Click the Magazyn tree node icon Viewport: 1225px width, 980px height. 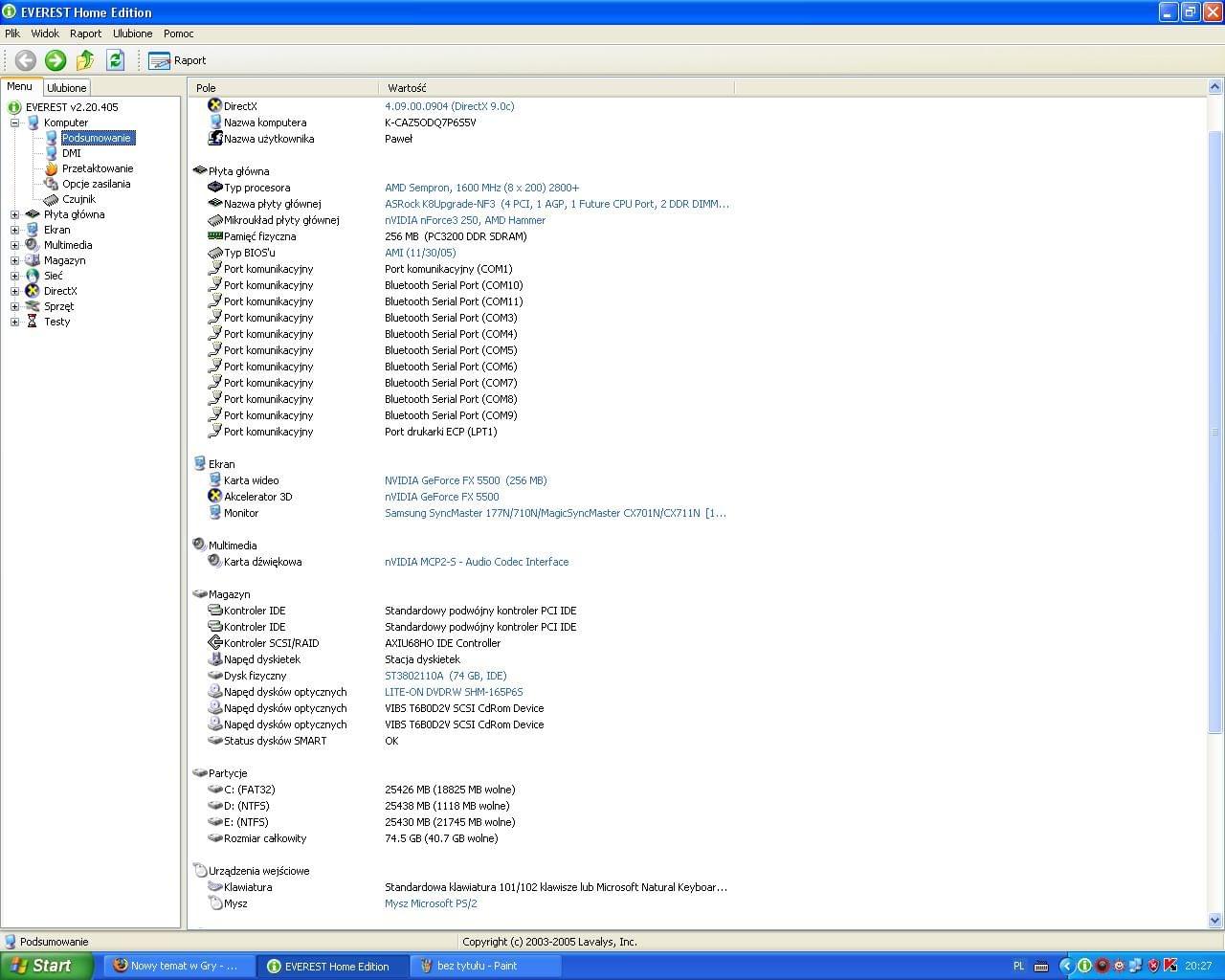pyautogui.click(x=33, y=260)
